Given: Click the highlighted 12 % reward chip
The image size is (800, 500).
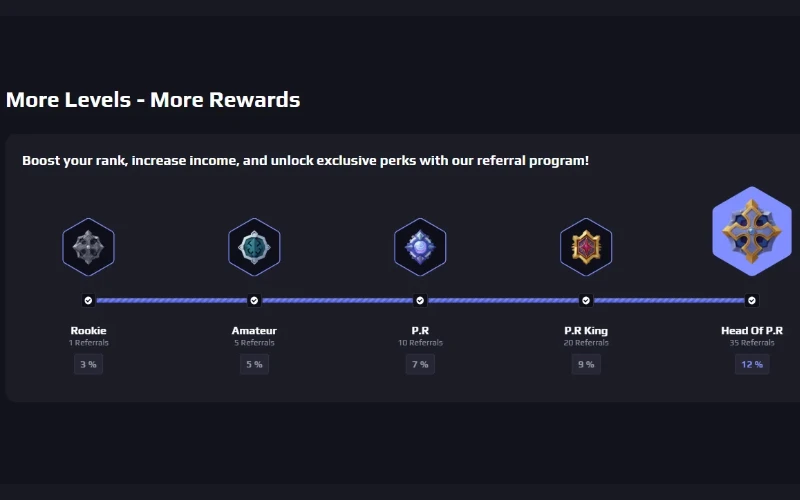Looking at the screenshot, I should [x=752, y=364].
